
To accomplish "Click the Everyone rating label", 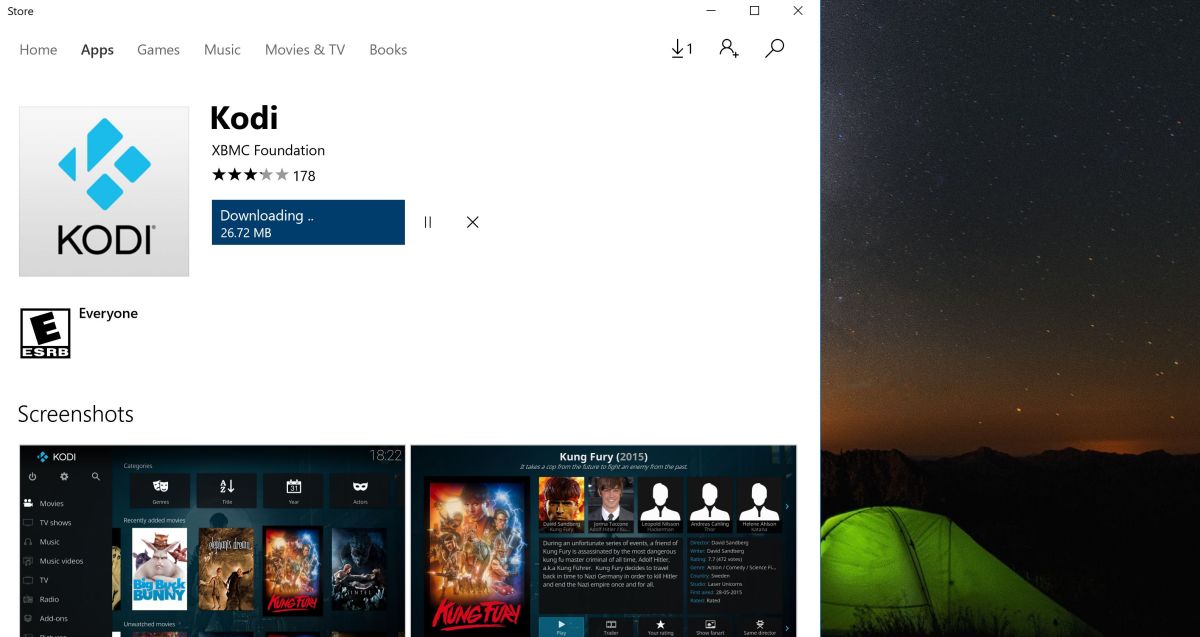I will (x=108, y=313).
